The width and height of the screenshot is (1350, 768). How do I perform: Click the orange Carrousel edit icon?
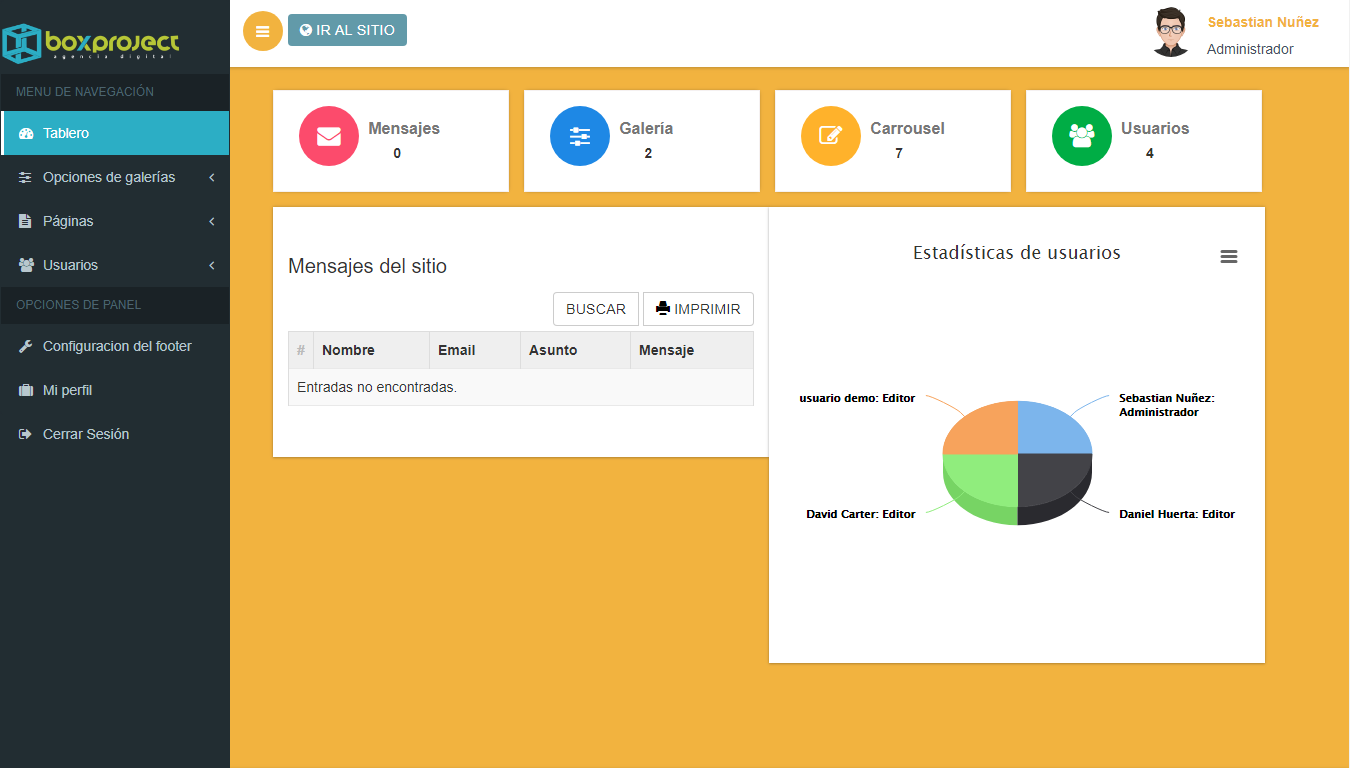pos(831,136)
